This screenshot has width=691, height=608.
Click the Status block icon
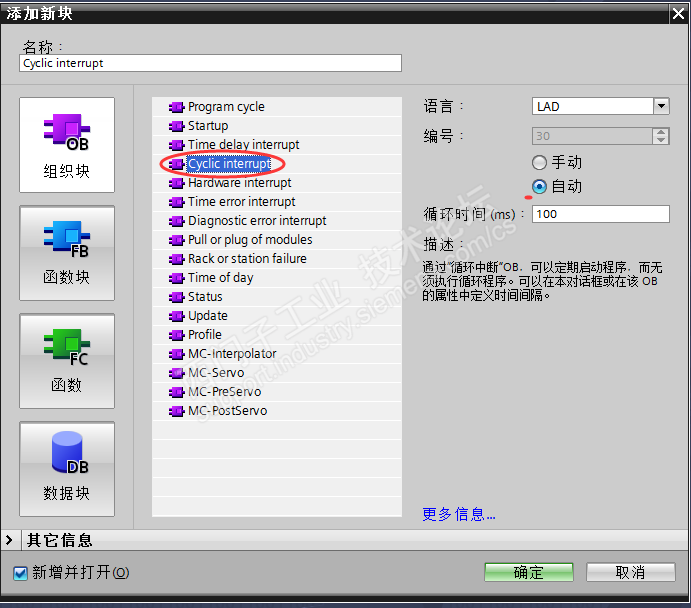pyautogui.click(x=176, y=297)
